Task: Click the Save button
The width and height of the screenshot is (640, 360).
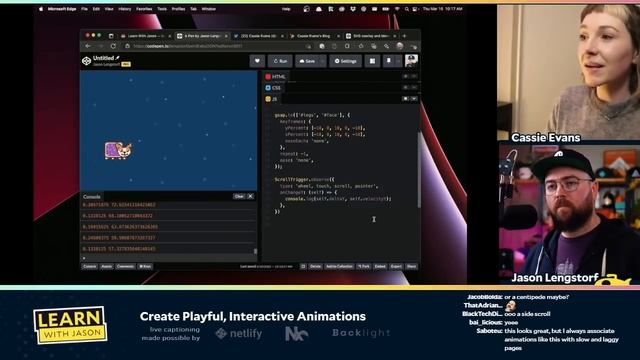Action: 307,61
